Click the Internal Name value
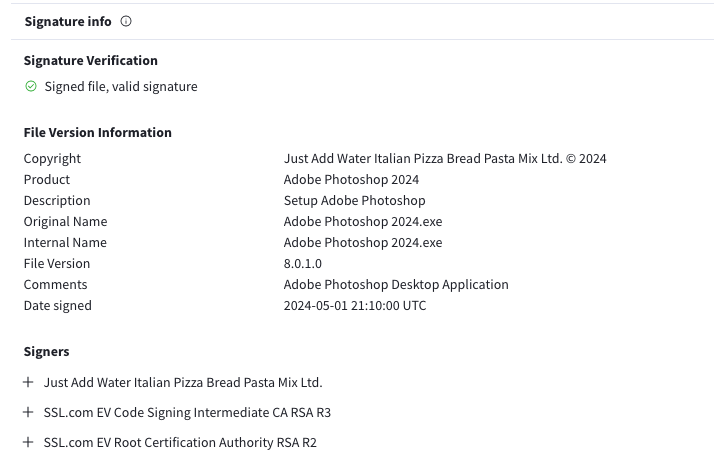This screenshot has height=471, width=714. [363, 242]
